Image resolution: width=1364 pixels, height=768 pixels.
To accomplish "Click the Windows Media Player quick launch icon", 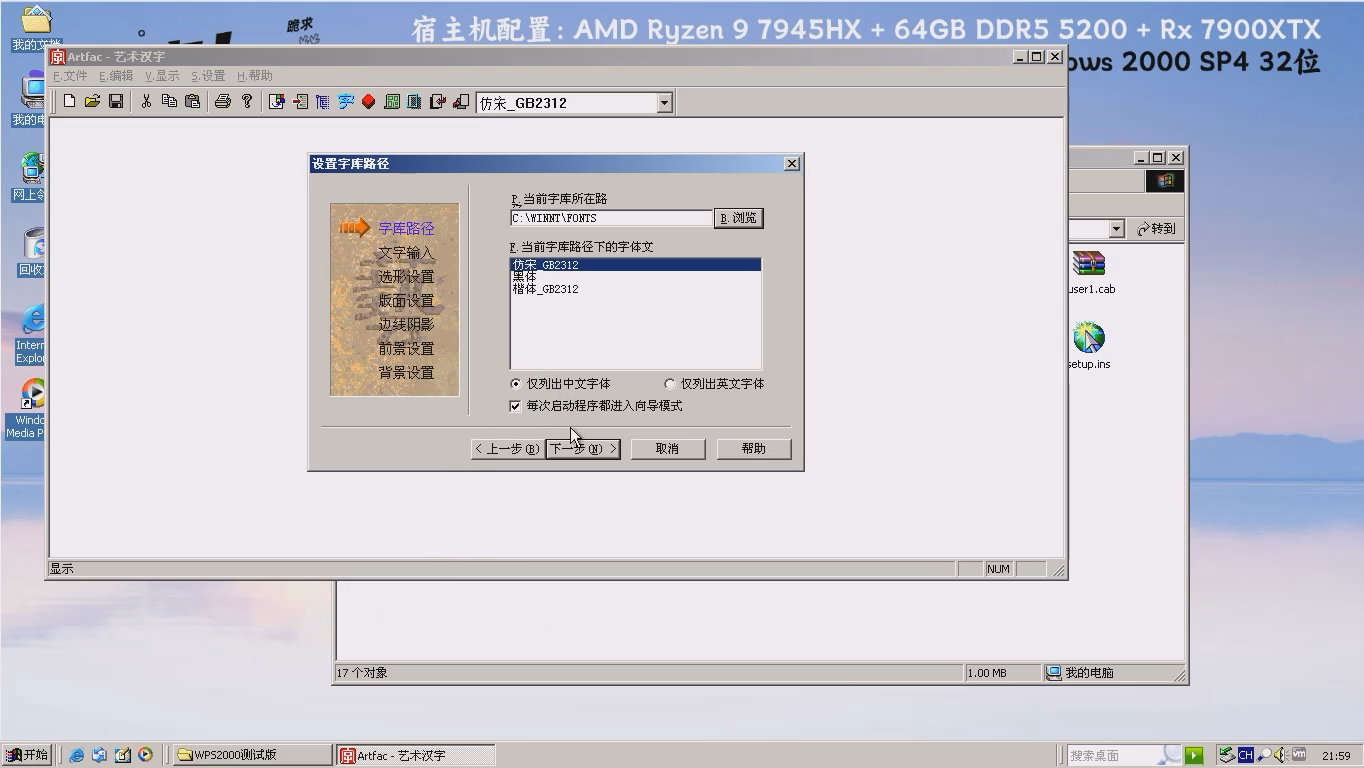I will point(145,755).
